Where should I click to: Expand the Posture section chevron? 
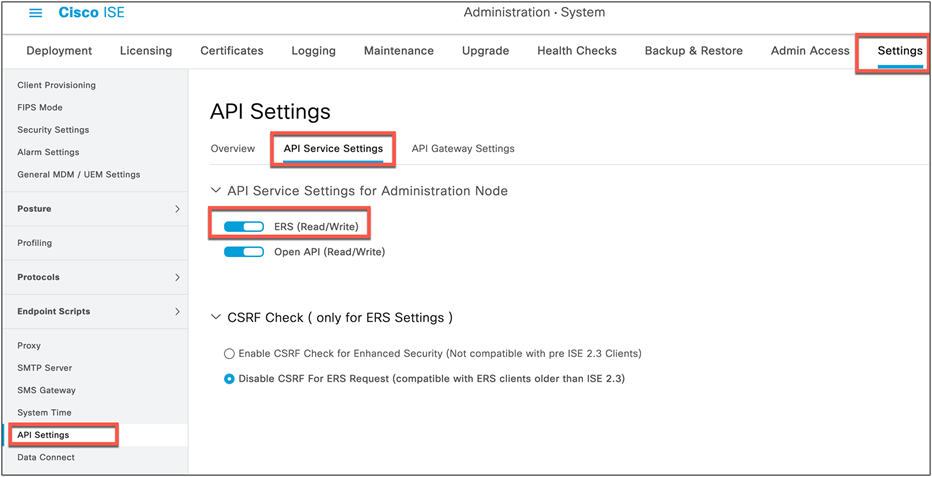177,209
